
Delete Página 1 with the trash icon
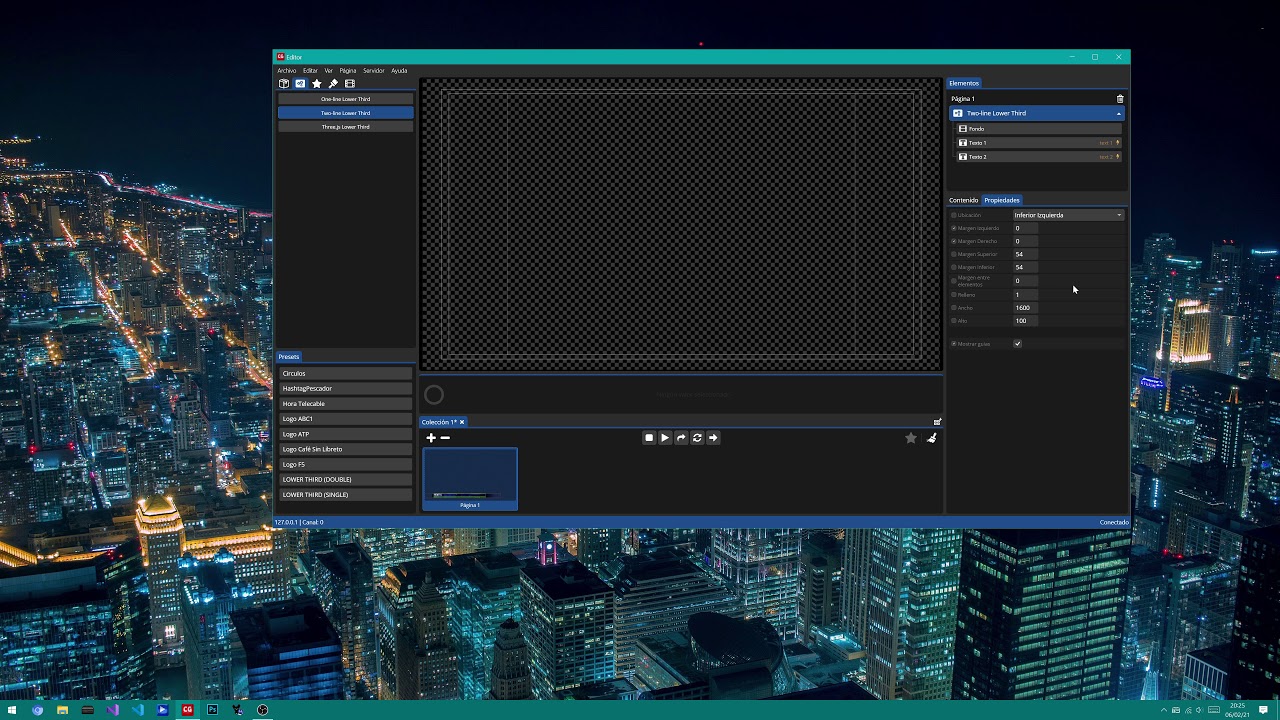[1120, 99]
